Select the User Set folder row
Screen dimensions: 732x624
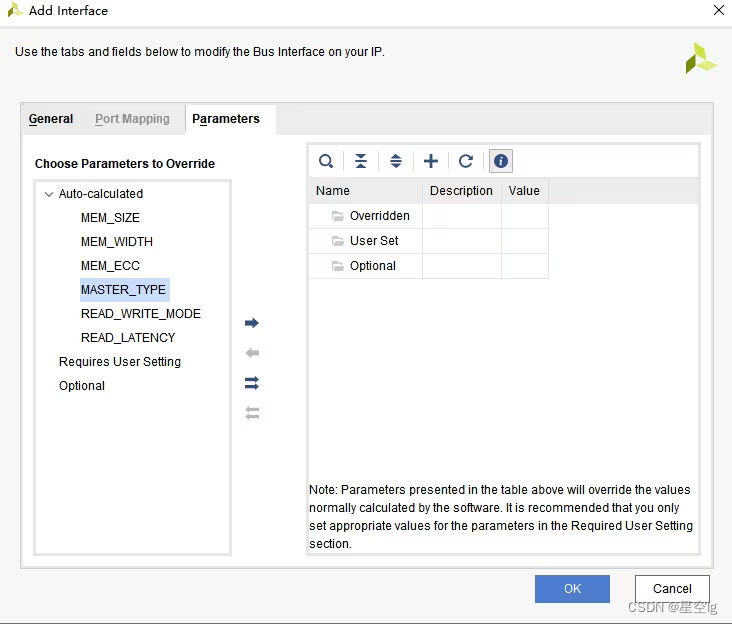[428, 241]
